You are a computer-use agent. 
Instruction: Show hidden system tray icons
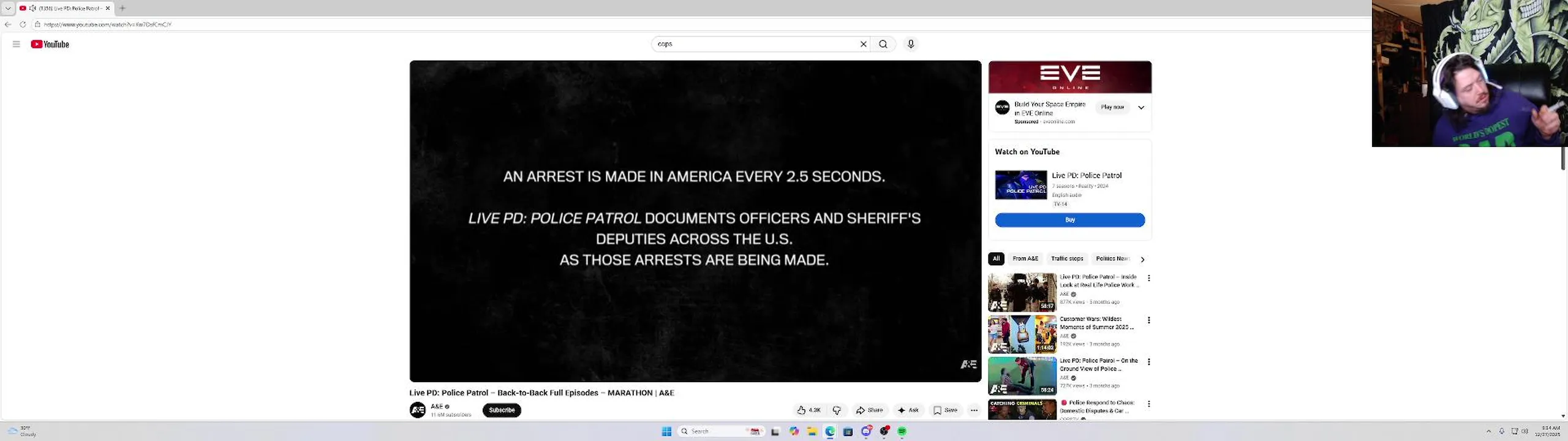click(1488, 431)
